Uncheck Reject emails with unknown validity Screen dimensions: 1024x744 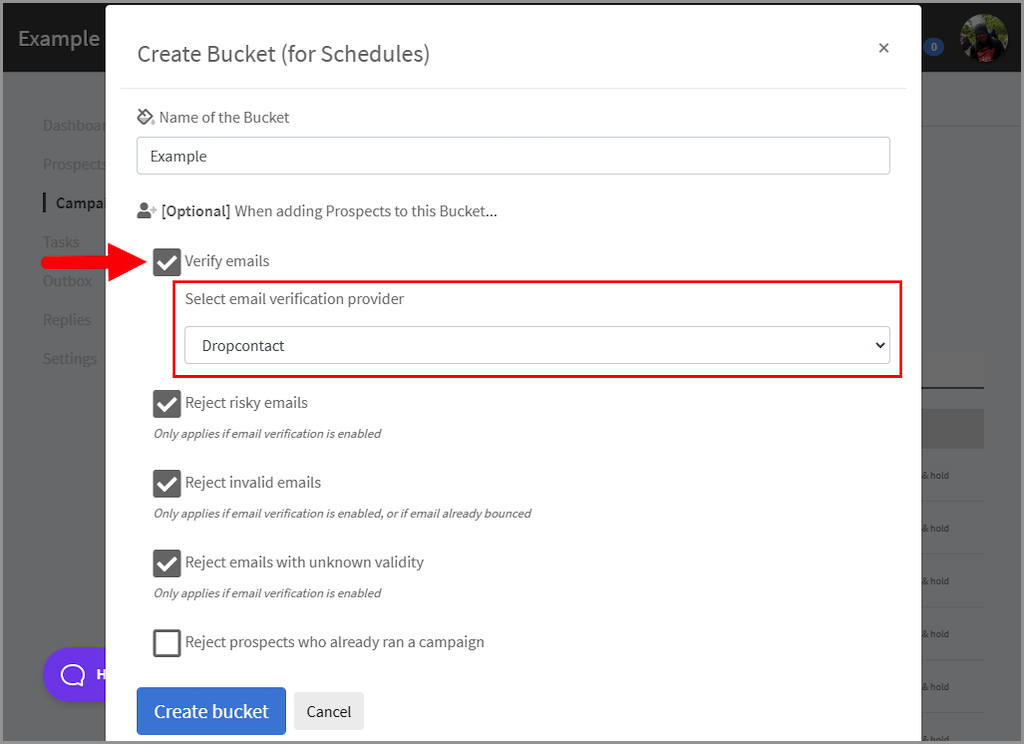167,563
